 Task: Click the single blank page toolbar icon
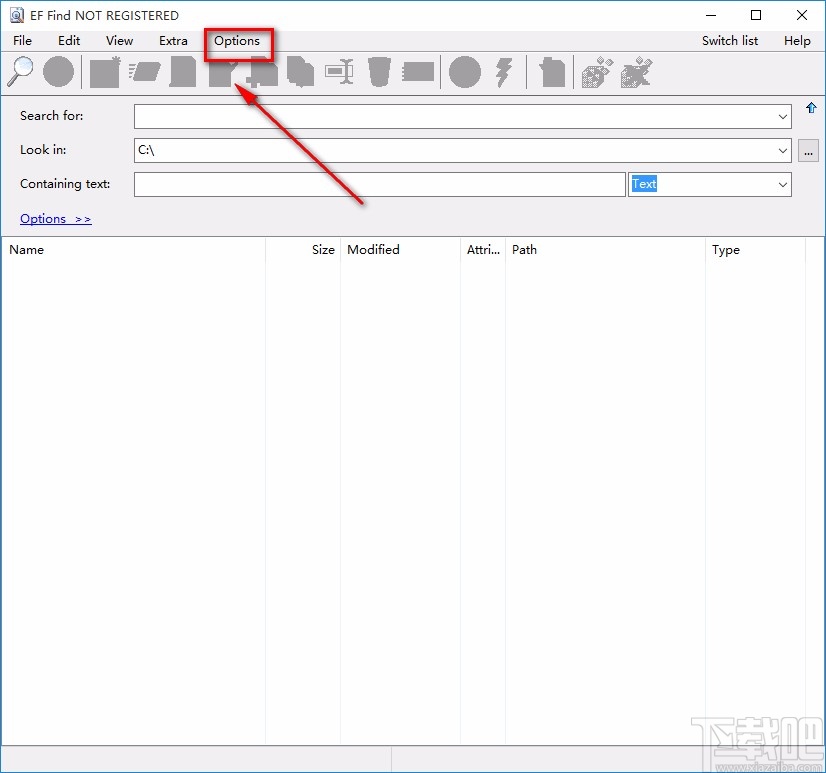(x=183, y=72)
